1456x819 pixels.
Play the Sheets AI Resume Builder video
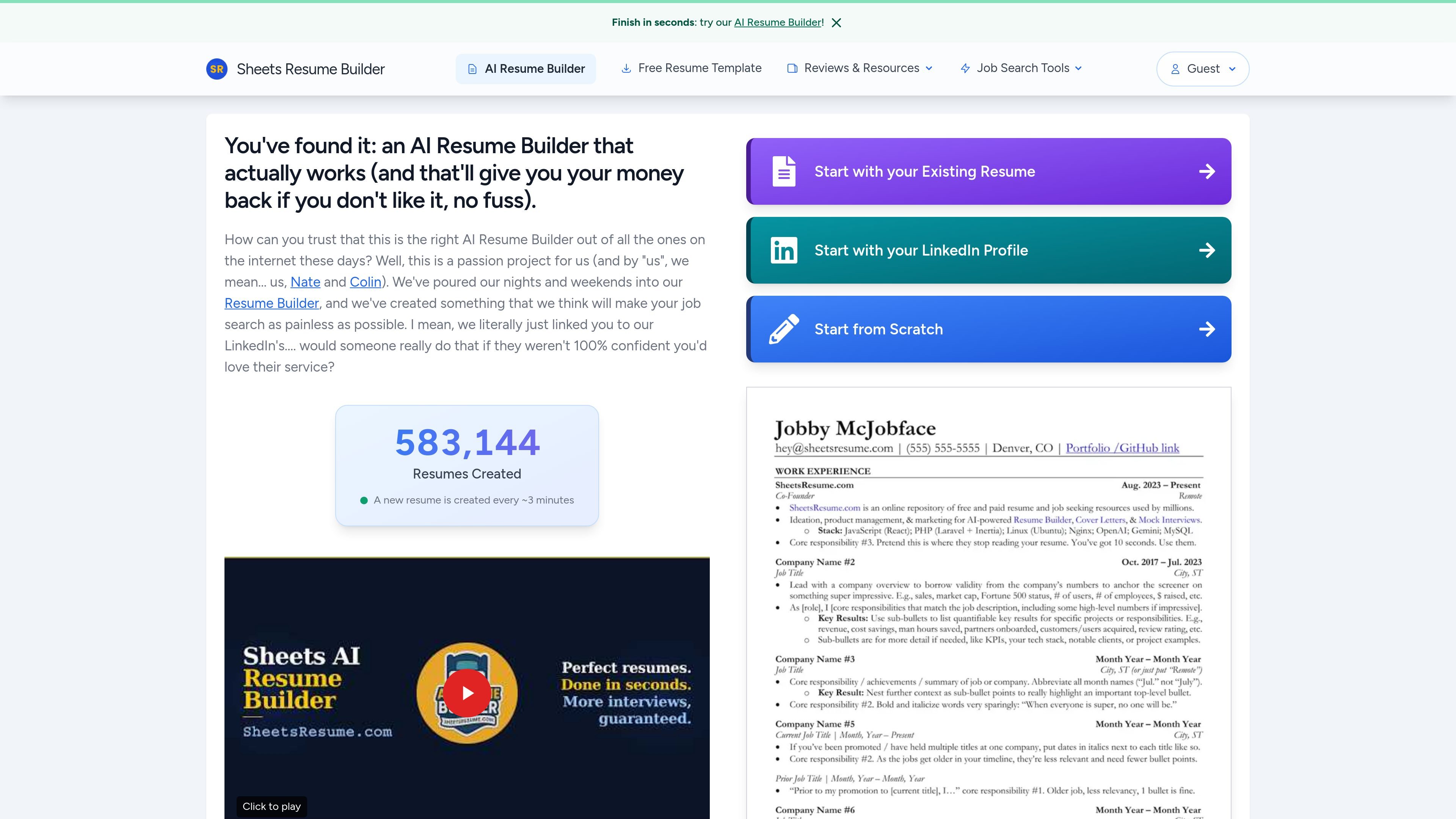pos(467,693)
